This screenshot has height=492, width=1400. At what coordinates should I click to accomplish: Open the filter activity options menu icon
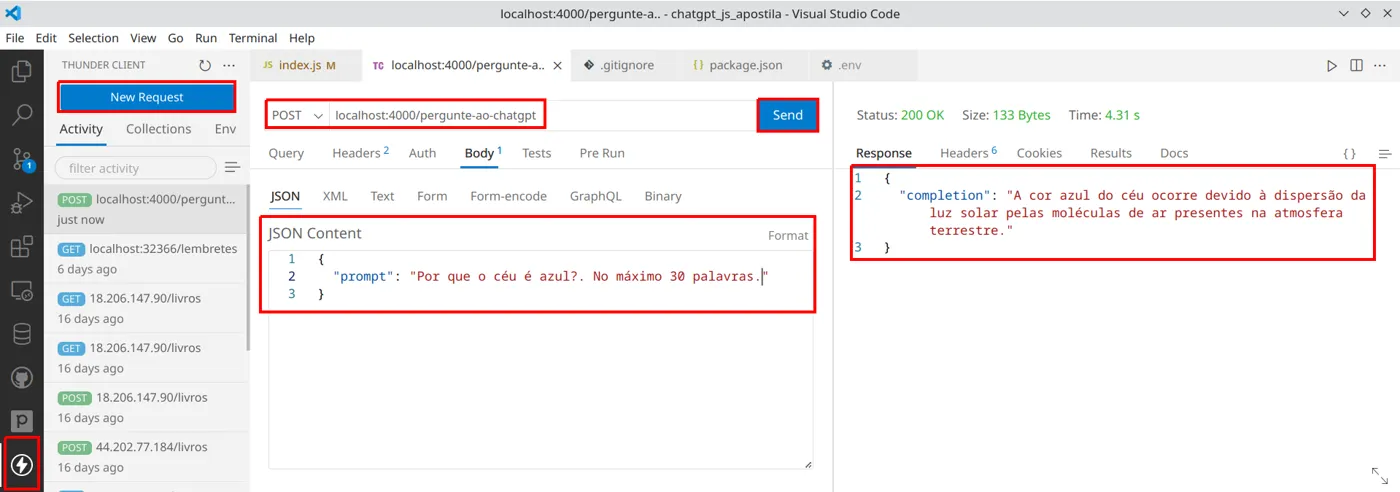coord(232,167)
